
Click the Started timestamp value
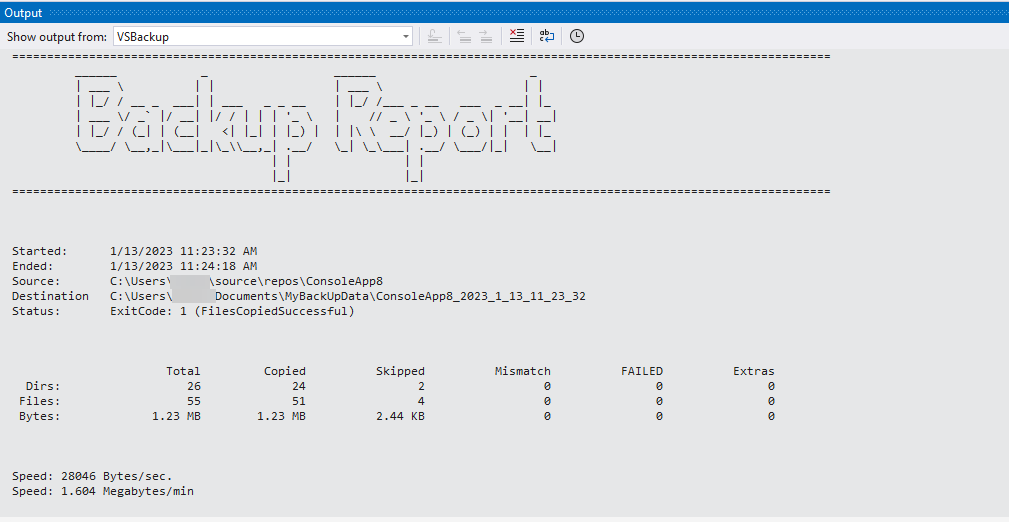point(183,251)
